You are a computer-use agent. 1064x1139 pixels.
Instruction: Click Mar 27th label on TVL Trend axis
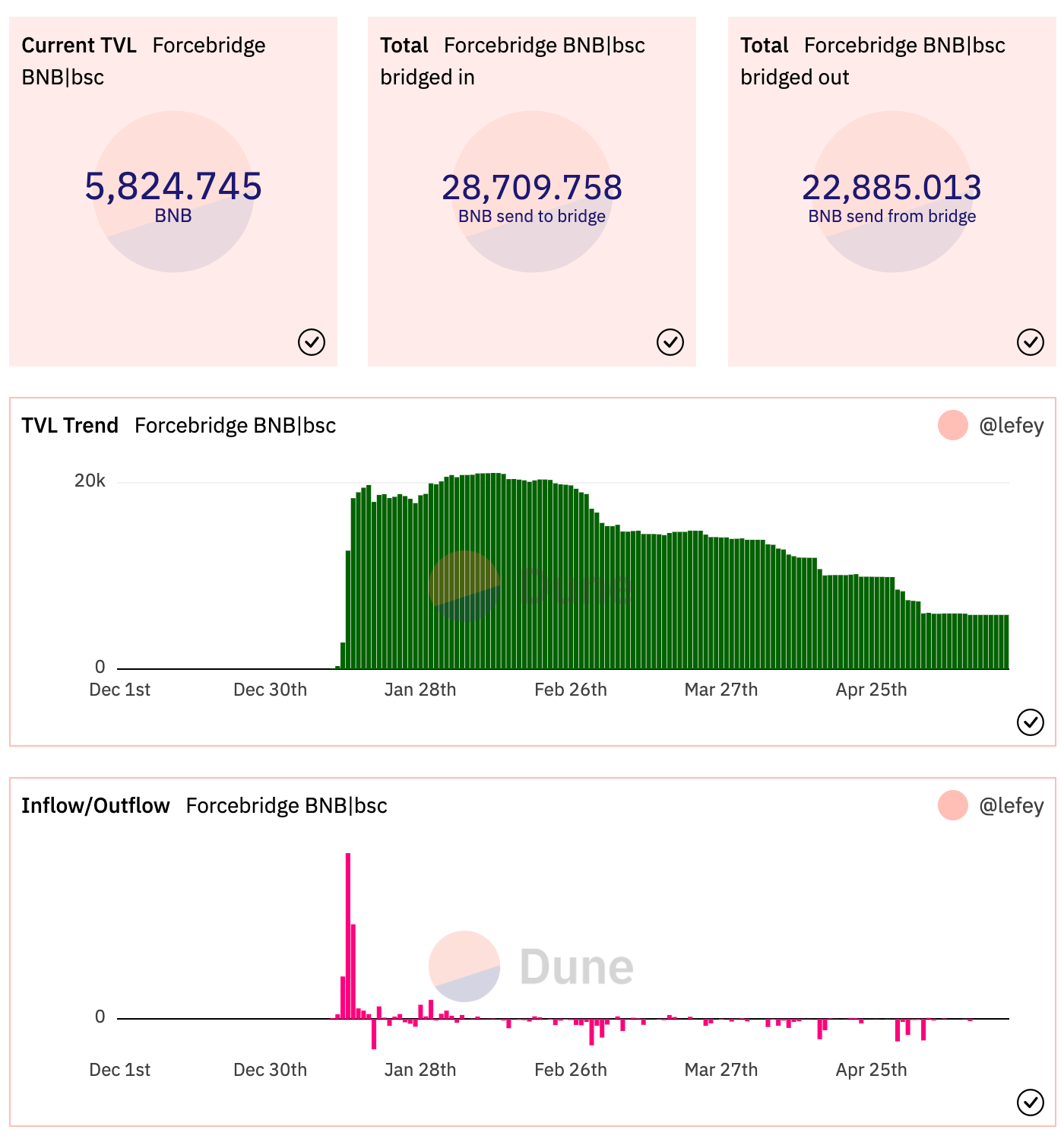coord(721,690)
